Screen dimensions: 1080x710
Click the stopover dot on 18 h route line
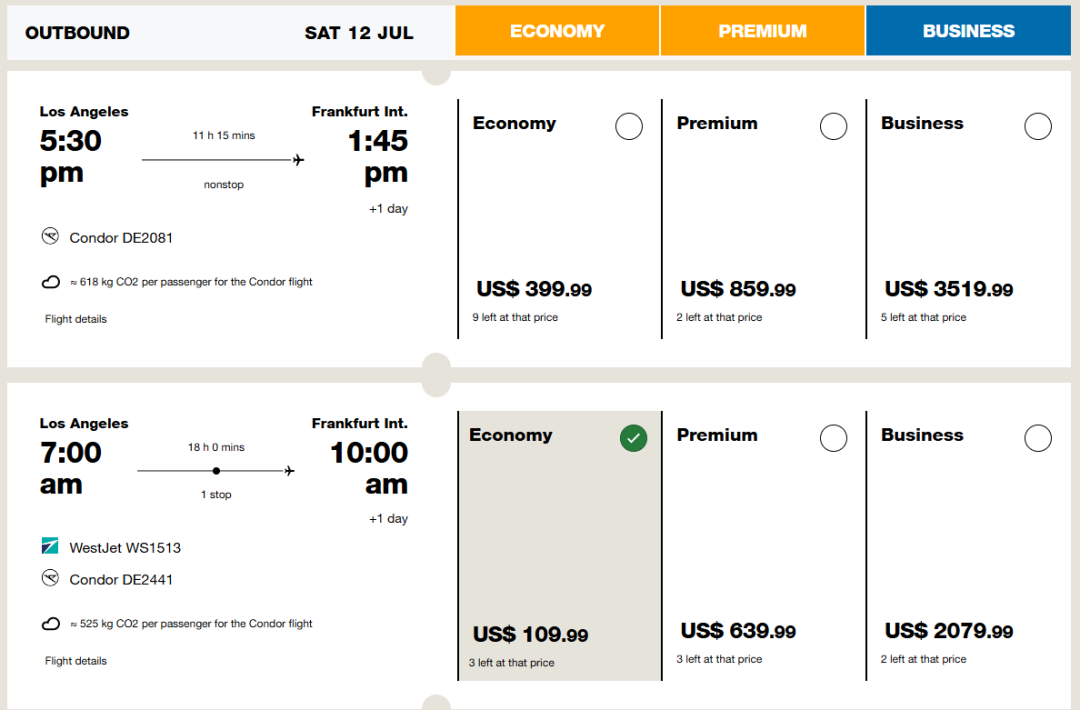216,471
